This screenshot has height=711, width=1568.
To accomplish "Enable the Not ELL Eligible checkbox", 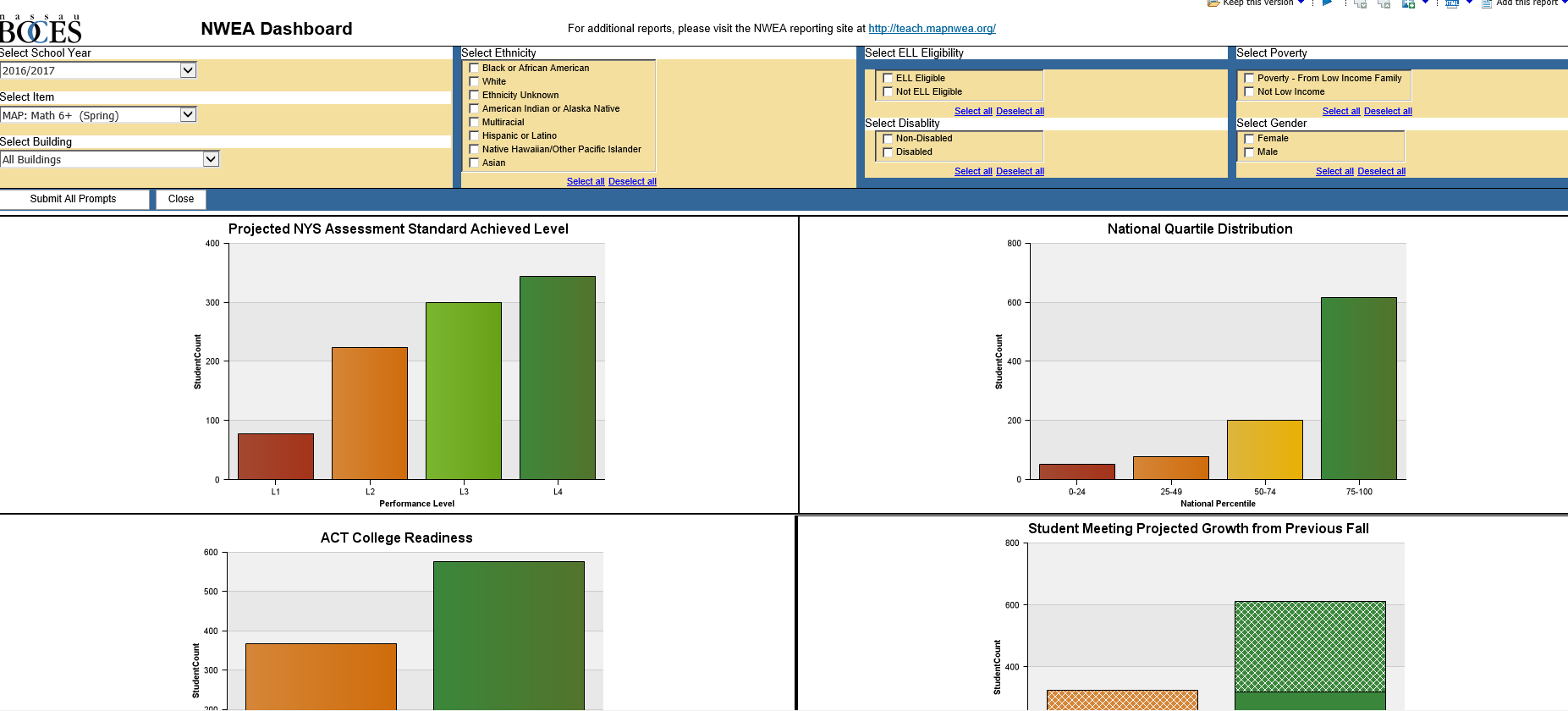I will [x=888, y=91].
